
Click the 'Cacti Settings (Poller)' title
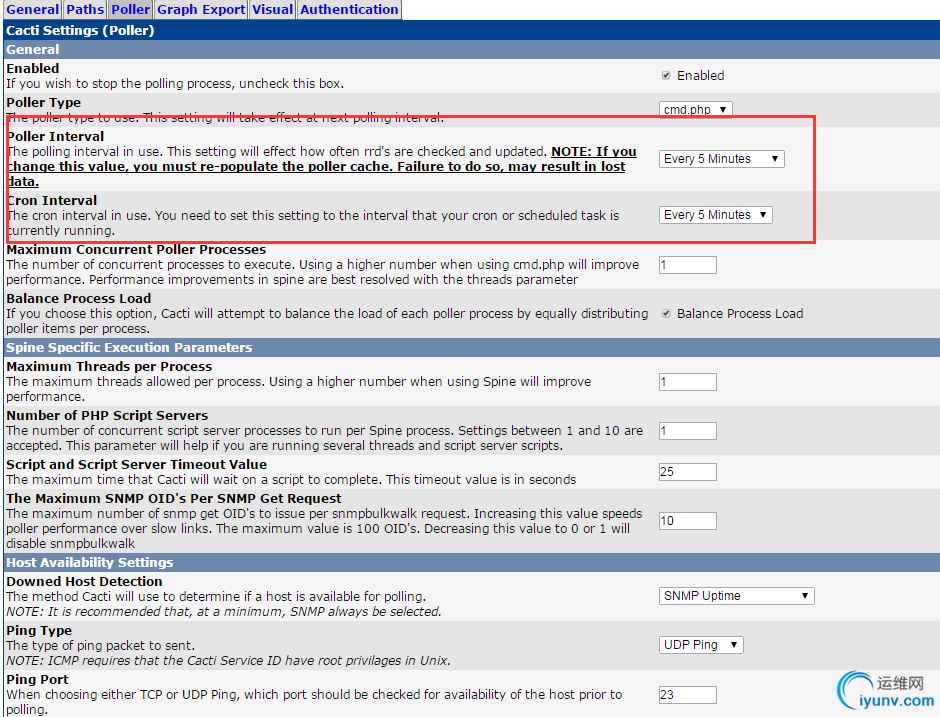[x=80, y=30]
